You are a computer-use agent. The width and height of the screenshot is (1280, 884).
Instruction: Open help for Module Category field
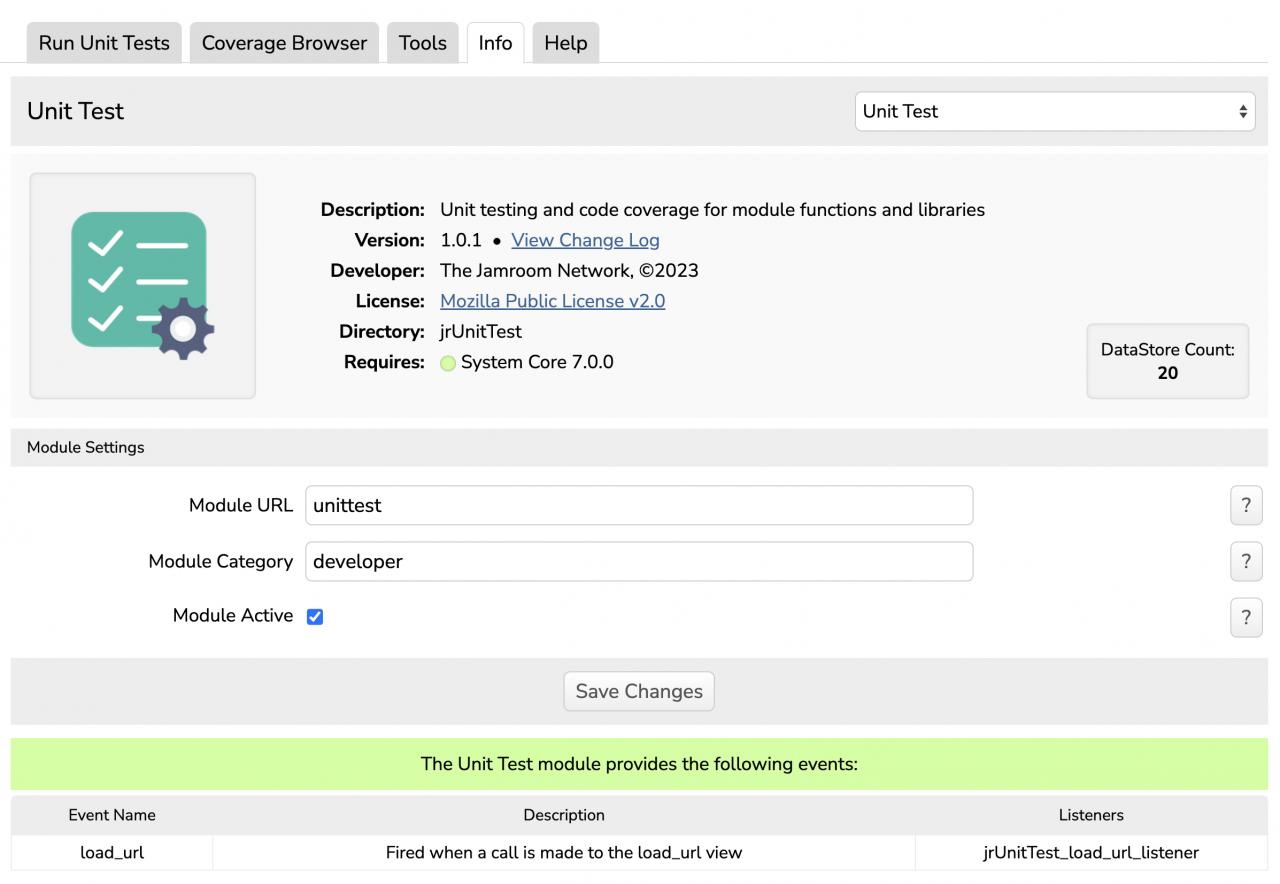click(1245, 561)
